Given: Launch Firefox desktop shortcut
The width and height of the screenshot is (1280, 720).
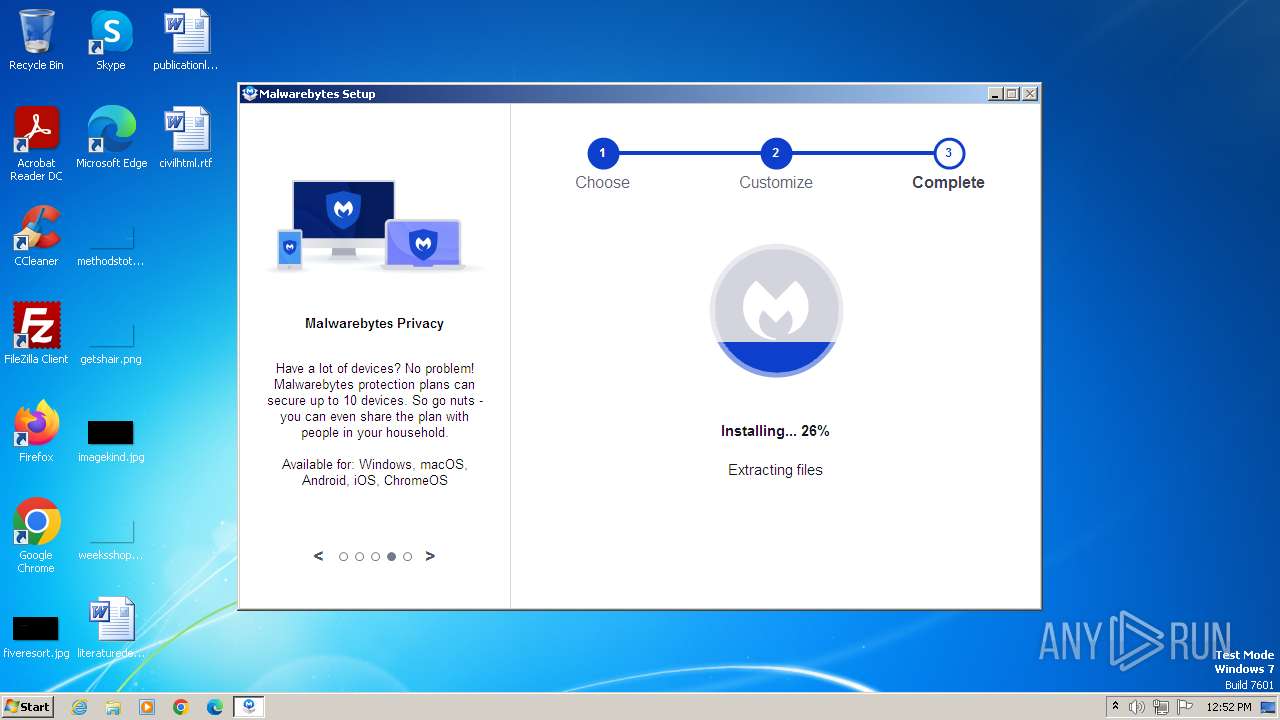Looking at the screenshot, I should (36, 432).
